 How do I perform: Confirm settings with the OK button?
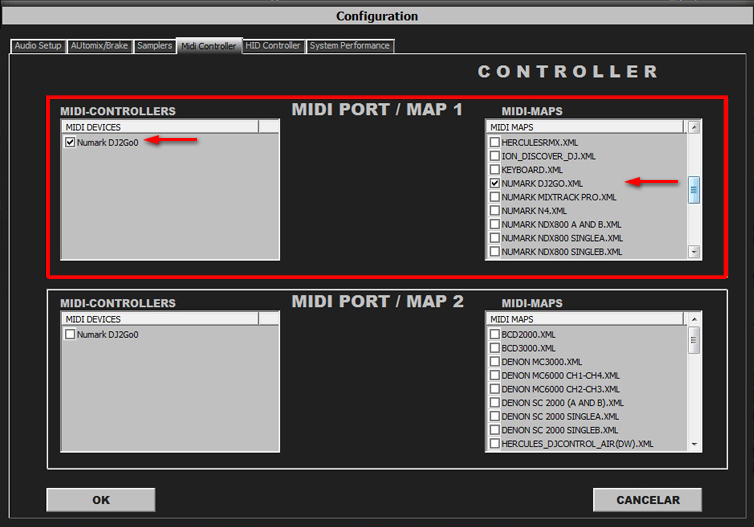pos(101,500)
